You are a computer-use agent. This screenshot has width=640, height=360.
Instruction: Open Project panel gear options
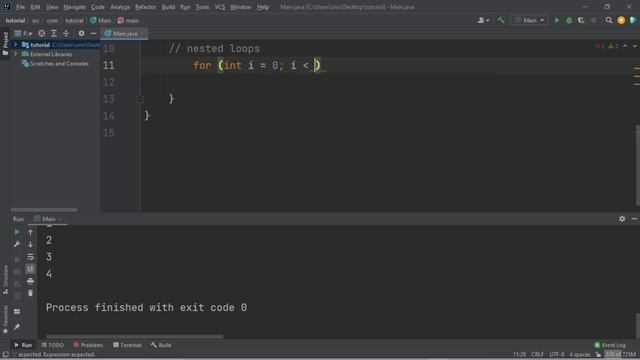tap(81, 33)
